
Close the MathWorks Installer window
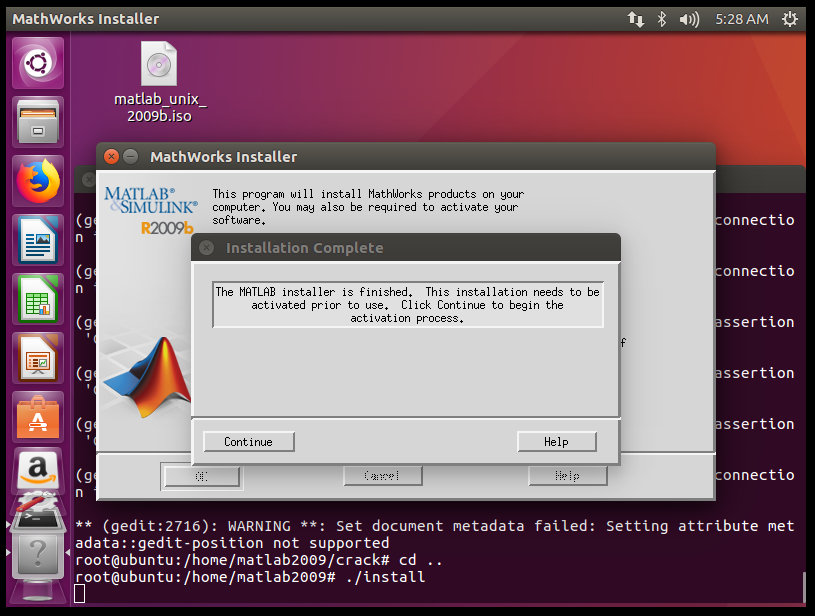[x=111, y=156]
